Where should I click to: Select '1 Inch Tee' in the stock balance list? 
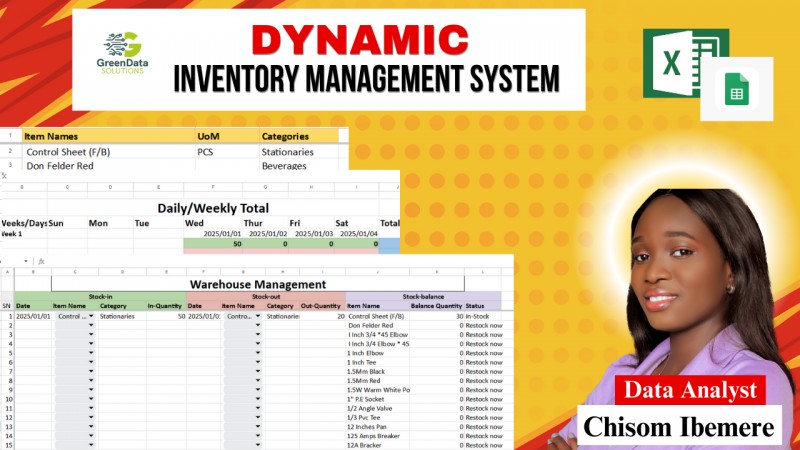tap(362, 362)
